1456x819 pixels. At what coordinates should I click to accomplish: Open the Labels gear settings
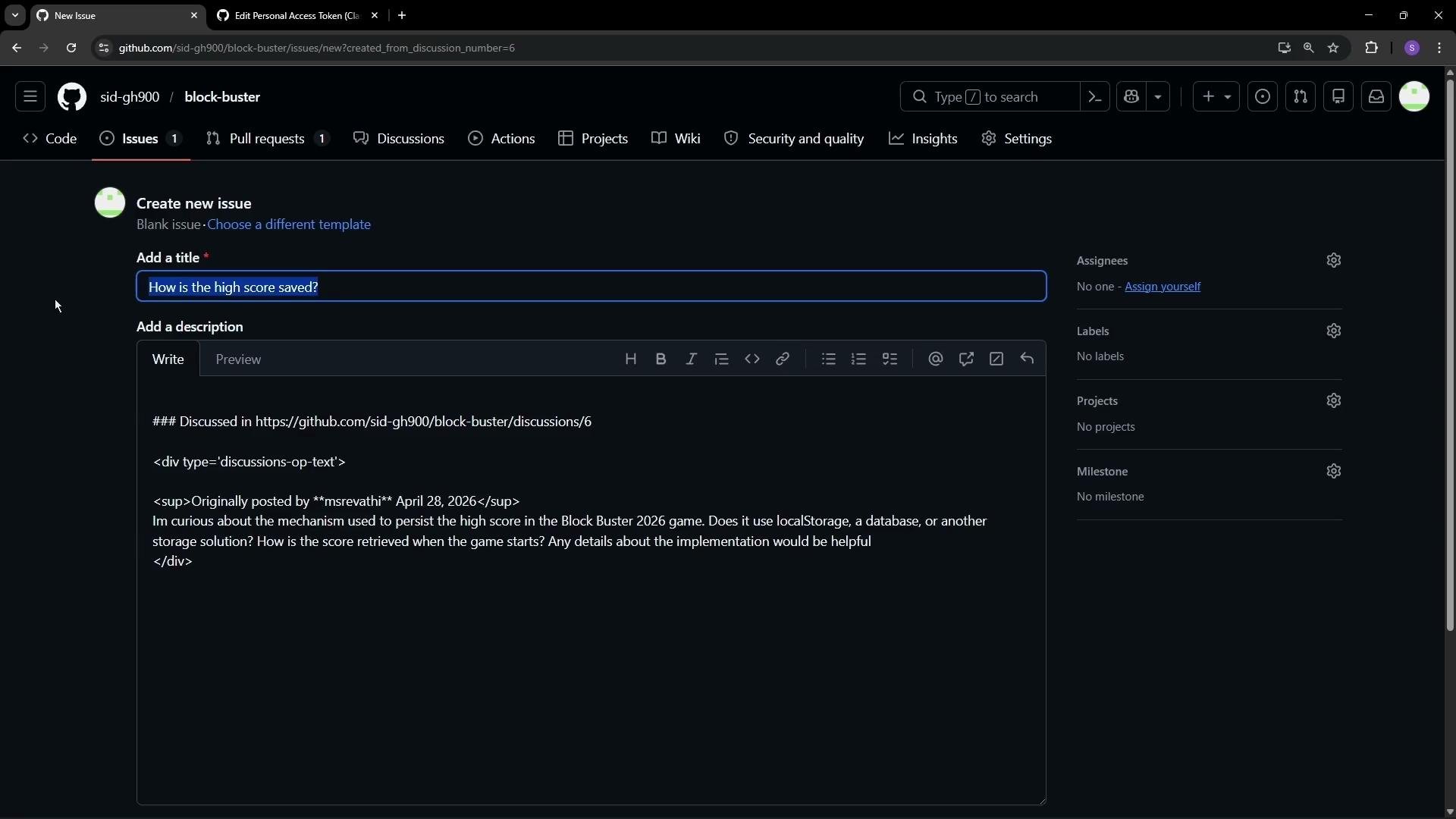click(x=1334, y=331)
